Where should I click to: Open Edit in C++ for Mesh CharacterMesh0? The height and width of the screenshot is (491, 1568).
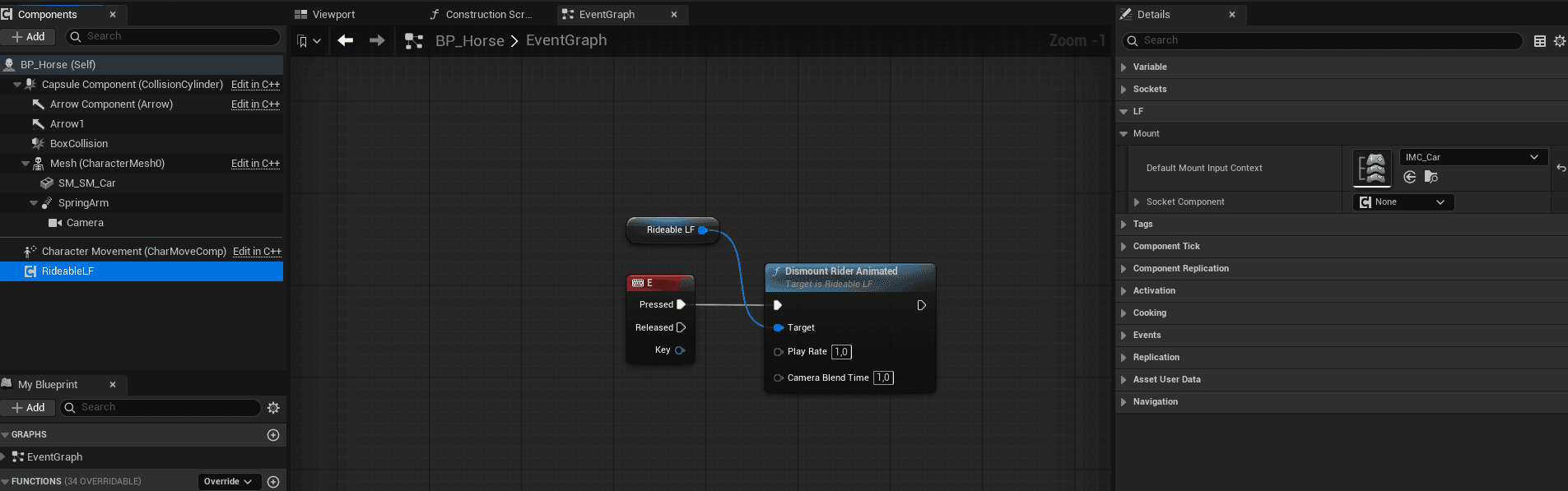coord(255,164)
